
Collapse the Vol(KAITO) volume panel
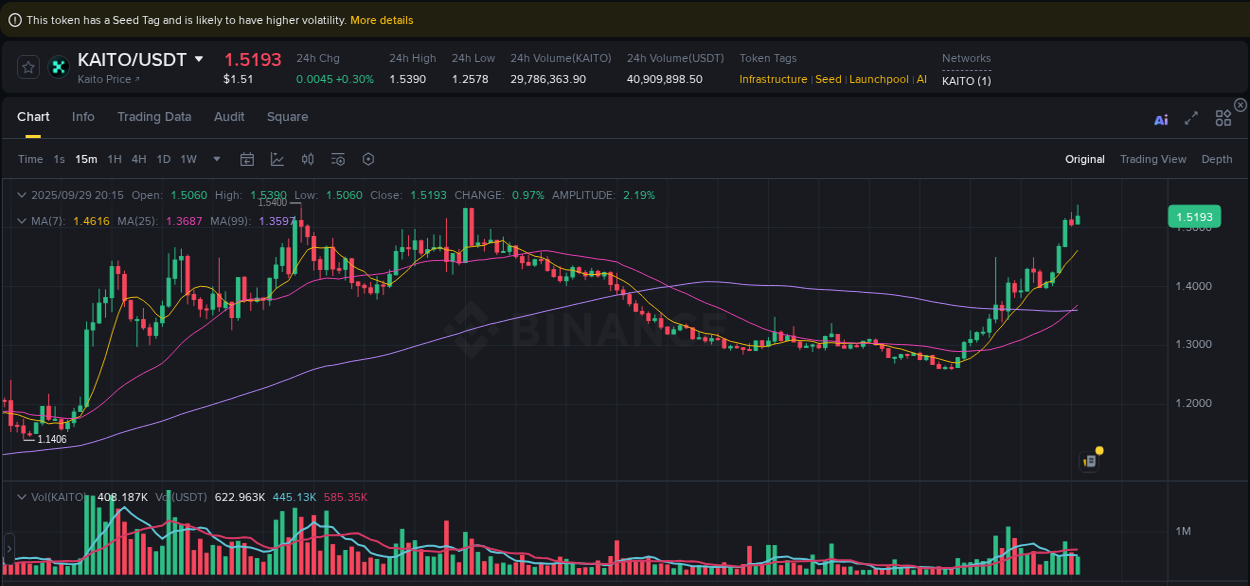coord(22,497)
